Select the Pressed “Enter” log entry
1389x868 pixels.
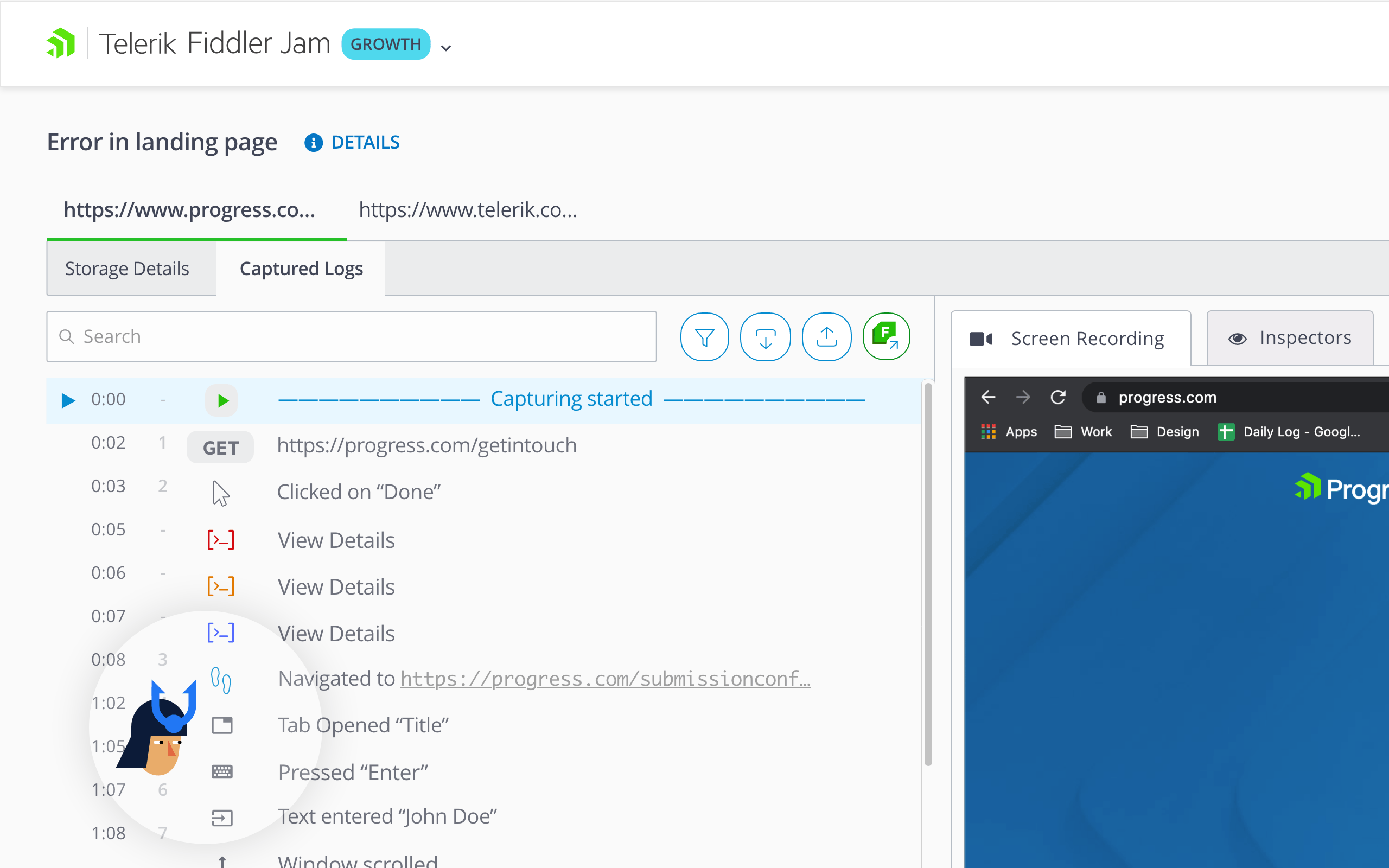pos(353,773)
